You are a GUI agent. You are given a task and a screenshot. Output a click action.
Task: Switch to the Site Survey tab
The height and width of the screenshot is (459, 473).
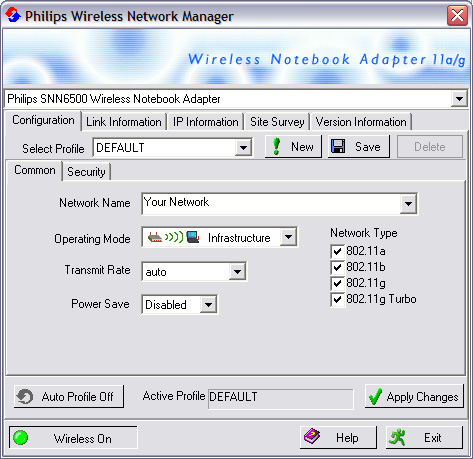(277, 122)
